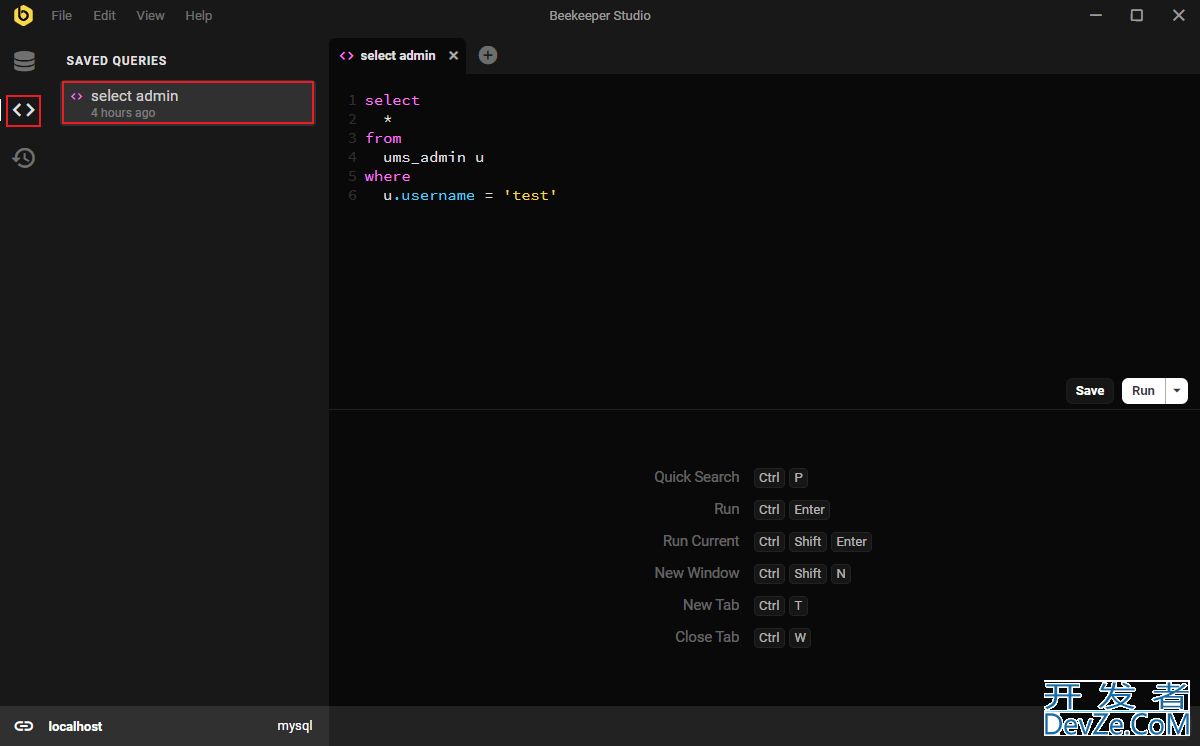Click the mysql label in status bar
The image size is (1200, 746).
[x=295, y=726]
